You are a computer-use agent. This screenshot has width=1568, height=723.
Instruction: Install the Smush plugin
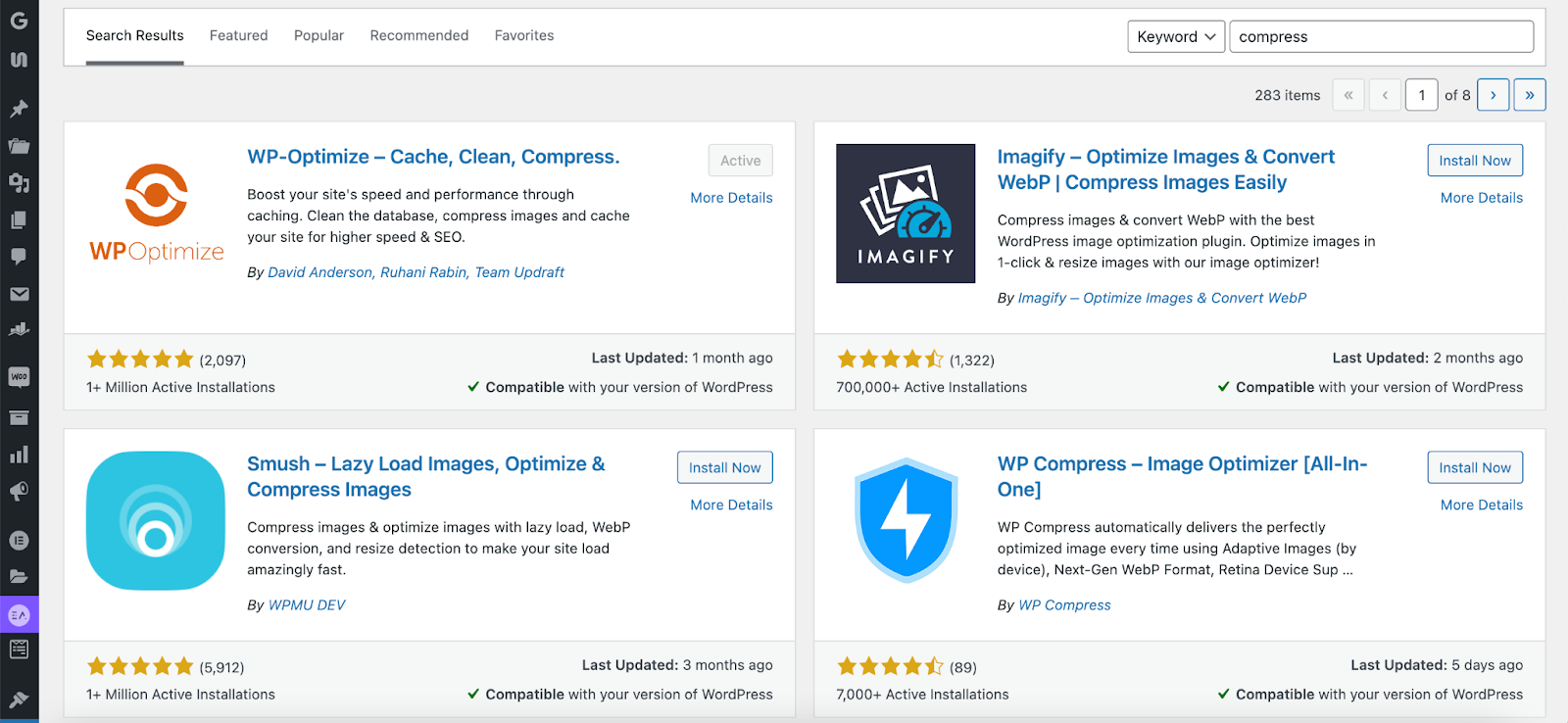coord(724,467)
